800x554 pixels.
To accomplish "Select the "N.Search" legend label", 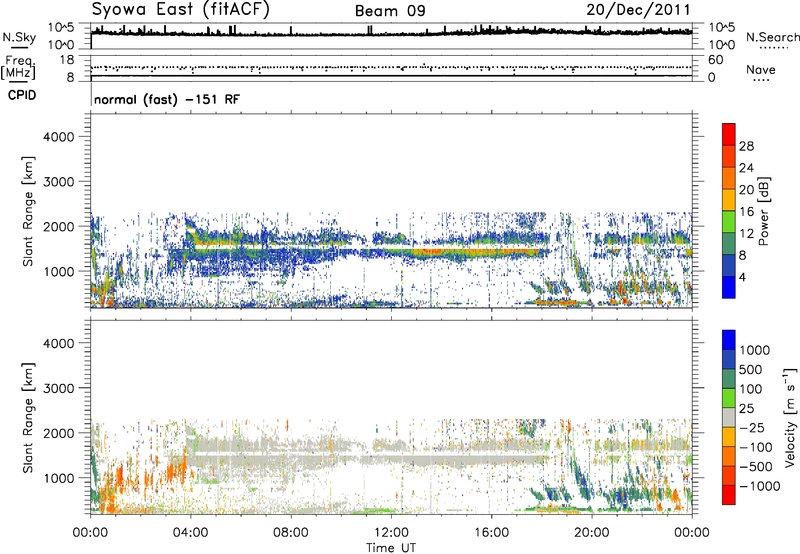I will pos(772,37).
